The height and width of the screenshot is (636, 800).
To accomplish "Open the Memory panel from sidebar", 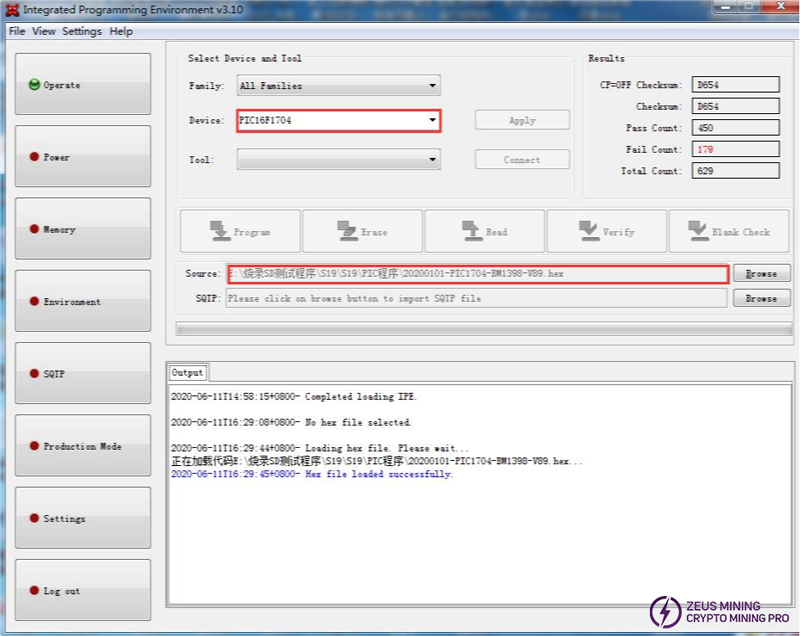I will pos(83,230).
